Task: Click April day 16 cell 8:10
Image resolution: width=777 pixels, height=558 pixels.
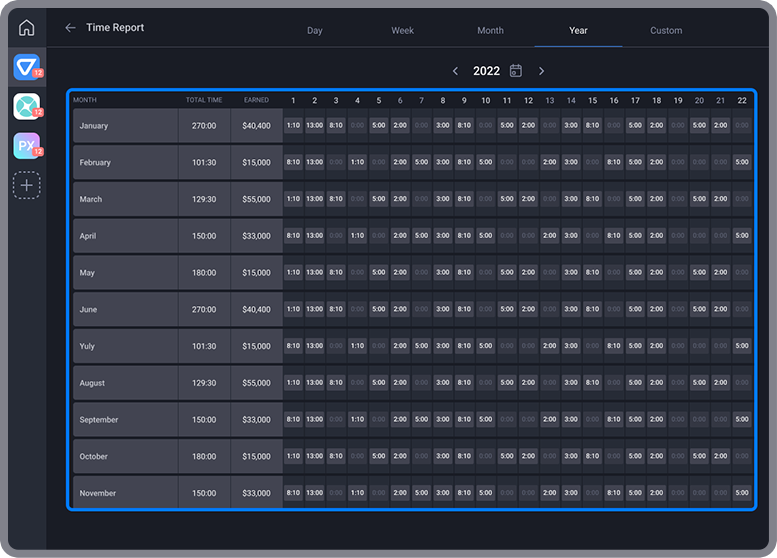Action: 614,235
